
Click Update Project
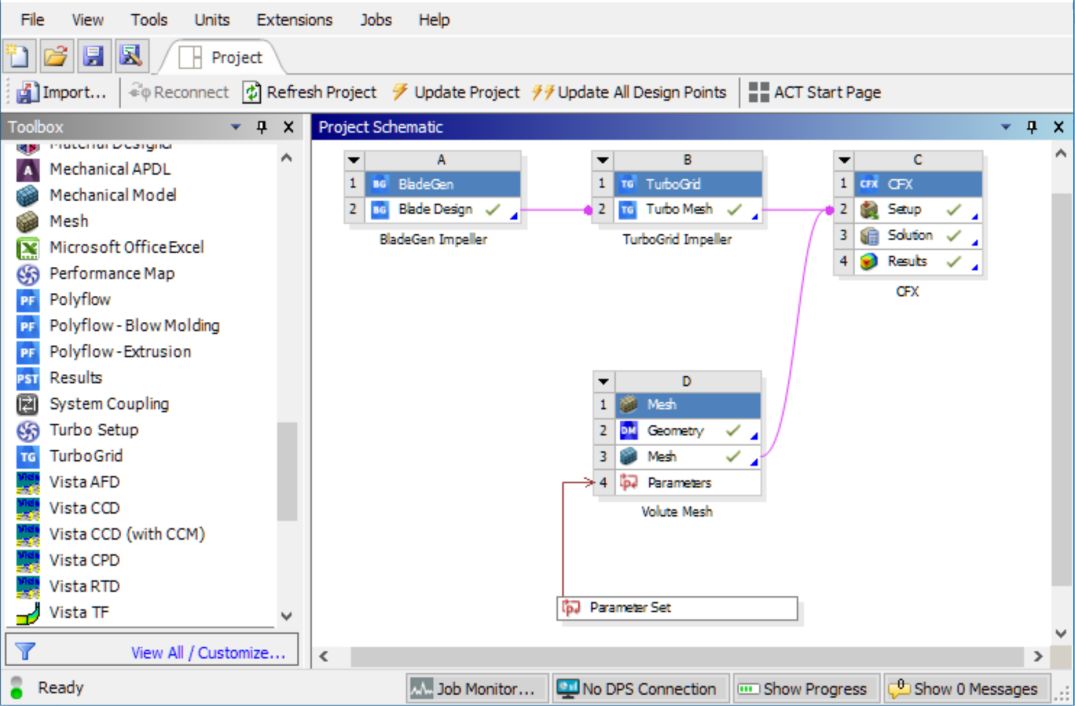click(456, 93)
